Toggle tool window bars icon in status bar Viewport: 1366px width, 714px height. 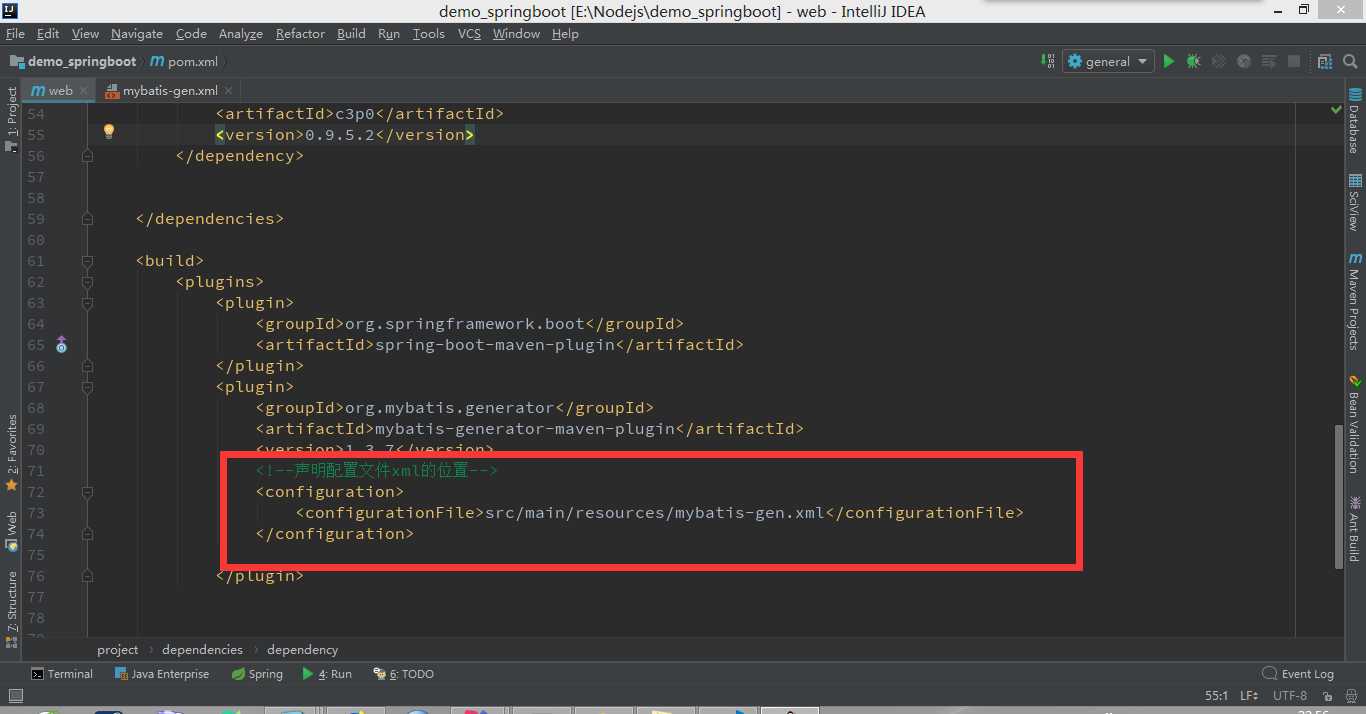15,695
